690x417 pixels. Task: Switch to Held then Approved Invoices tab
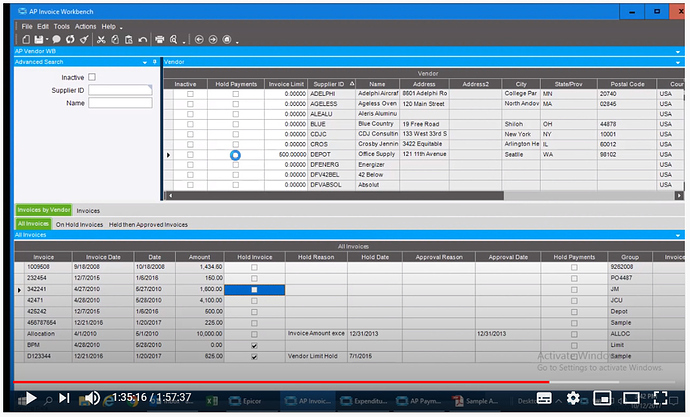tap(148, 225)
